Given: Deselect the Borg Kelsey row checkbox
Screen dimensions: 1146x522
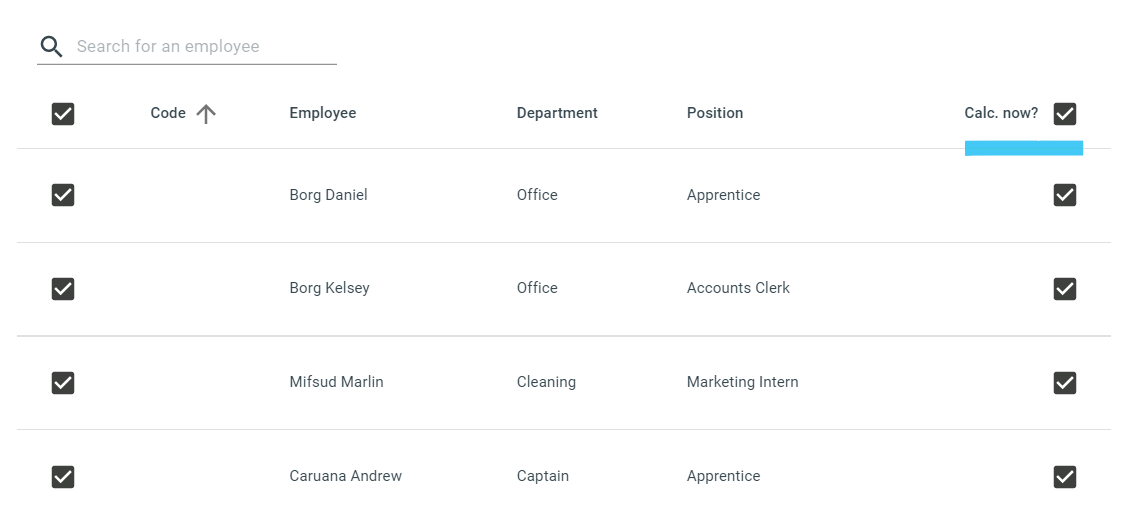Looking at the screenshot, I should point(63,289).
